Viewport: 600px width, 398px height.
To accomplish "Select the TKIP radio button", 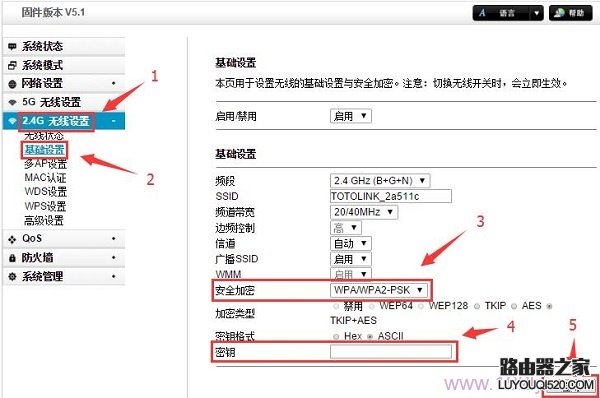I will point(477,306).
